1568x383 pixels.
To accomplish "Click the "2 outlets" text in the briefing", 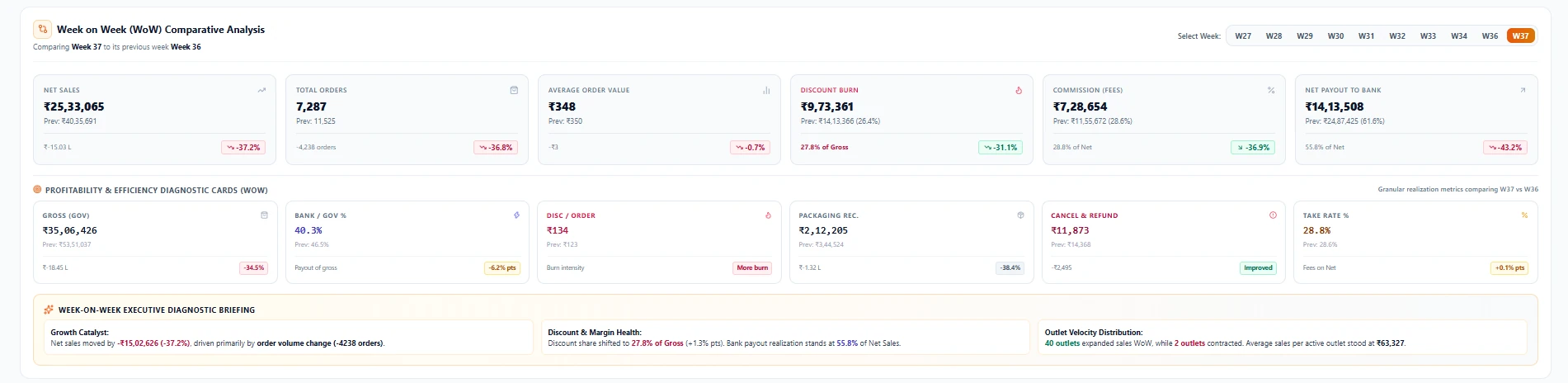I will point(1189,343).
